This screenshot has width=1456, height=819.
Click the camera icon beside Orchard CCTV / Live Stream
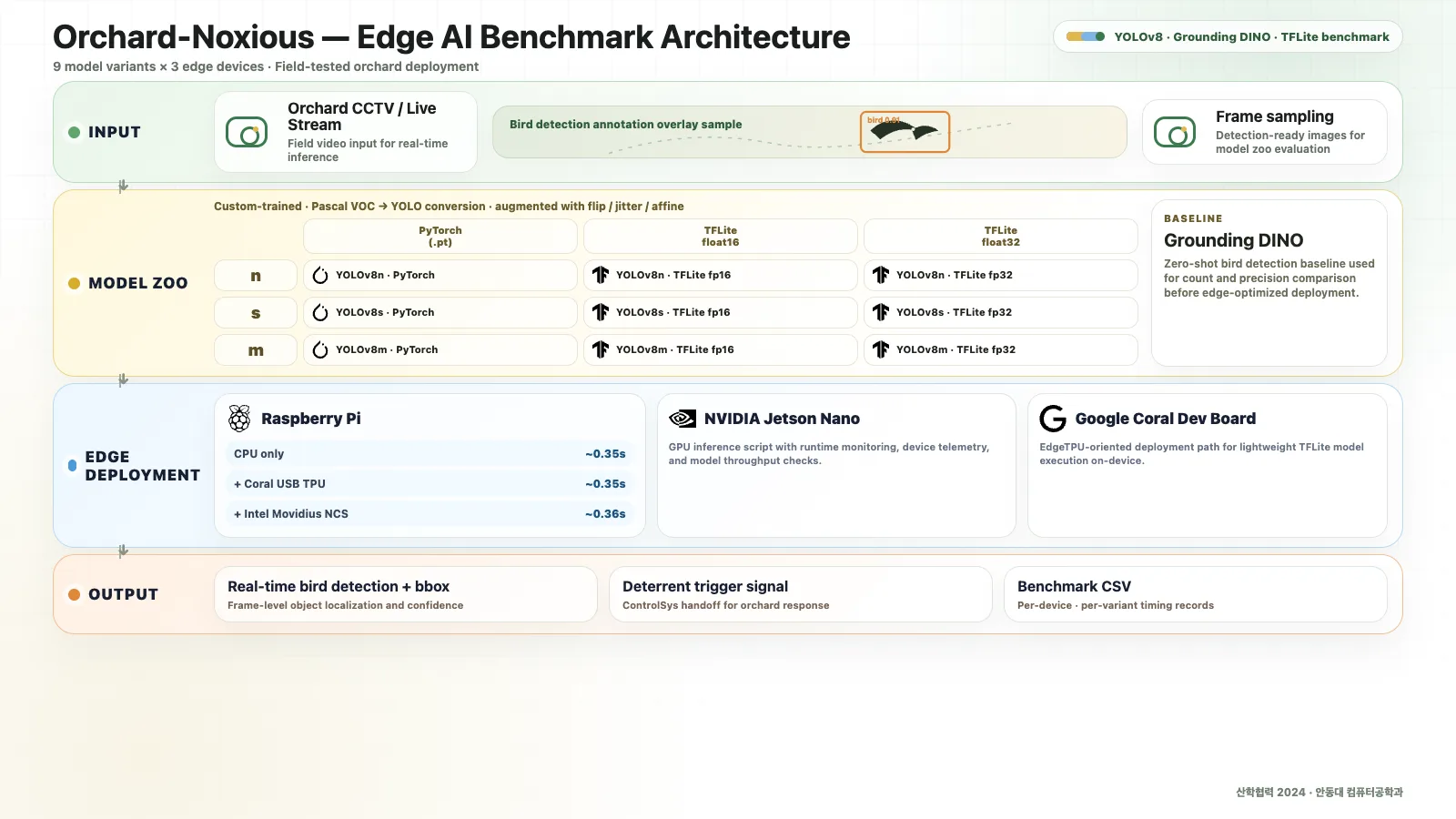[x=247, y=133]
